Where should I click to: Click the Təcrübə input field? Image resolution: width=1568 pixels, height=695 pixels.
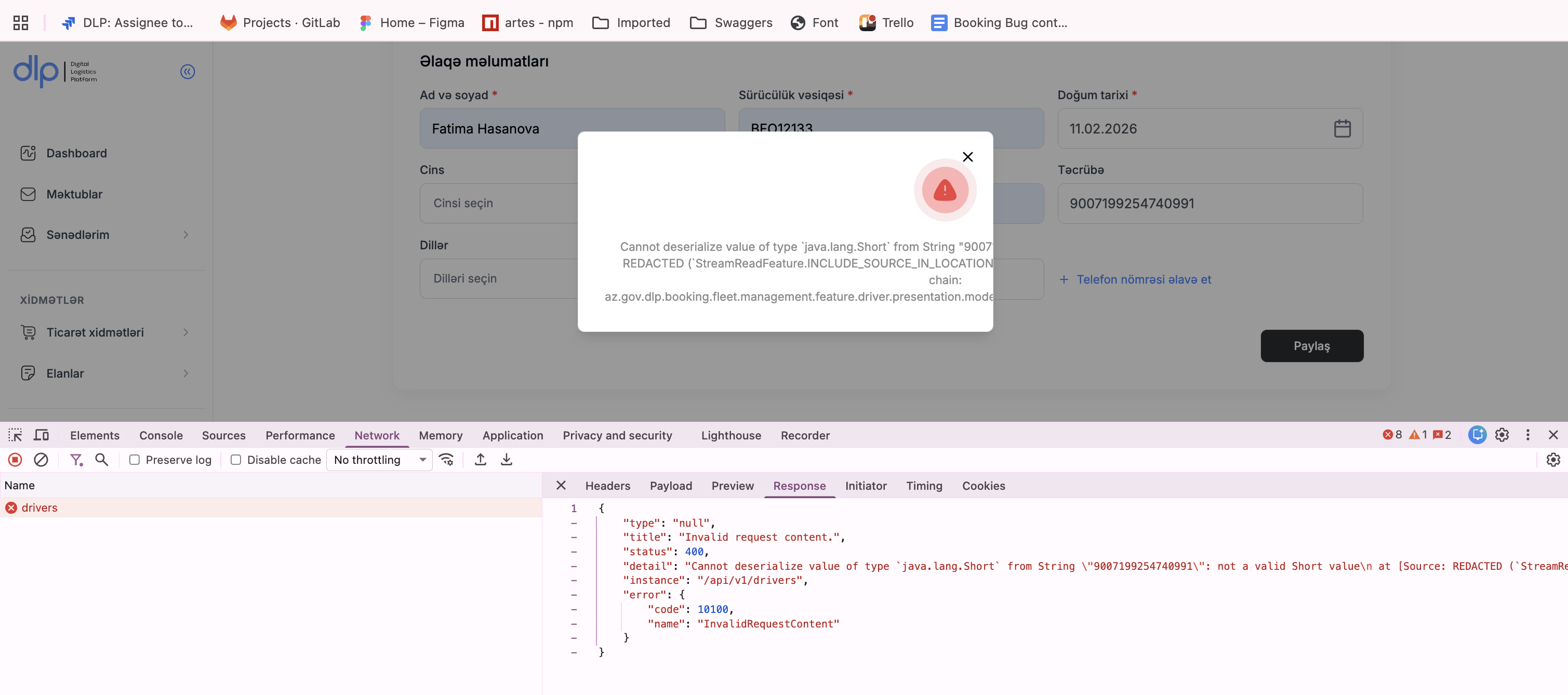coord(1210,203)
